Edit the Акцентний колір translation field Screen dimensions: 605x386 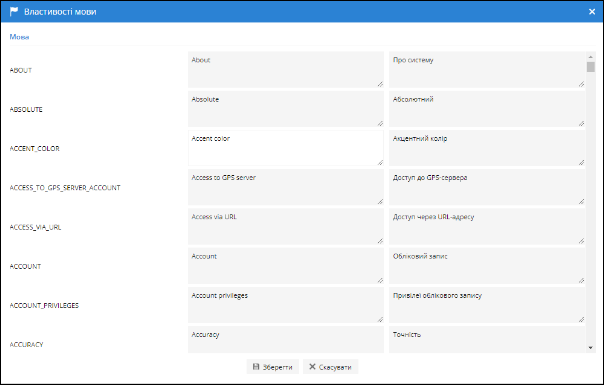pyautogui.click(x=487, y=148)
